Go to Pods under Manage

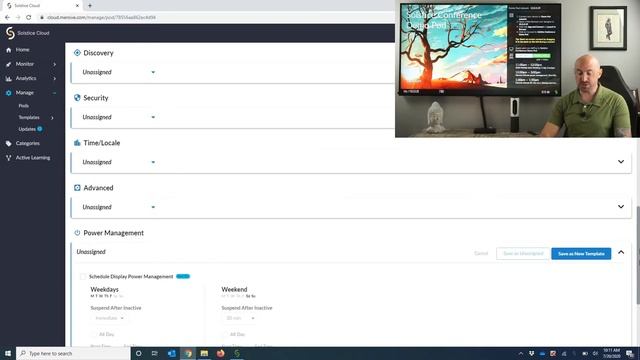point(24,106)
